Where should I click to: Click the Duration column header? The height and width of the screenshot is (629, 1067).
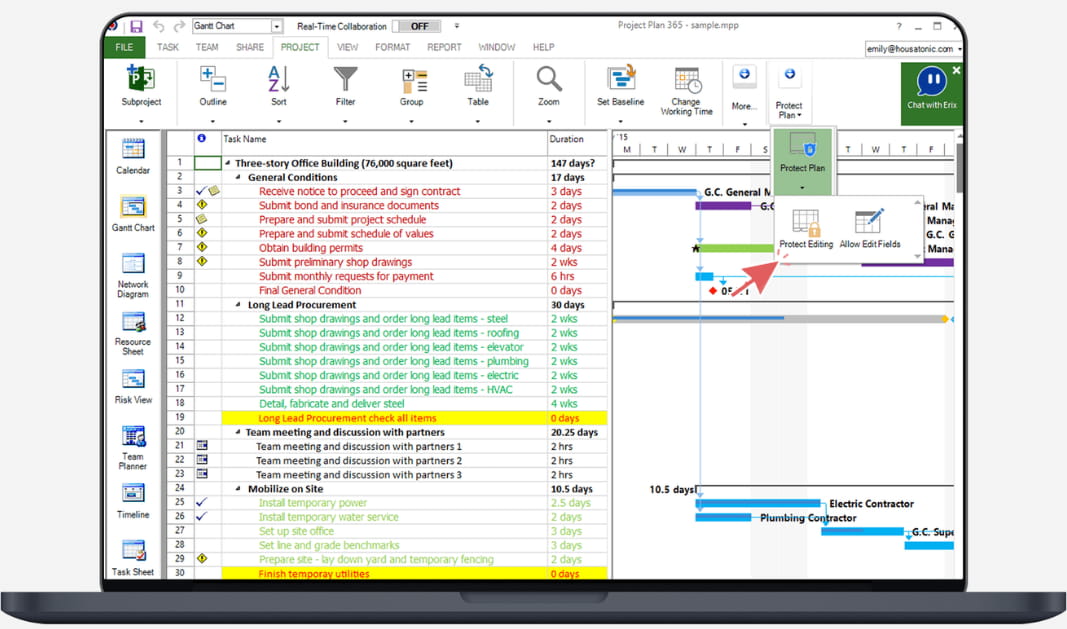[x=577, y=139]
